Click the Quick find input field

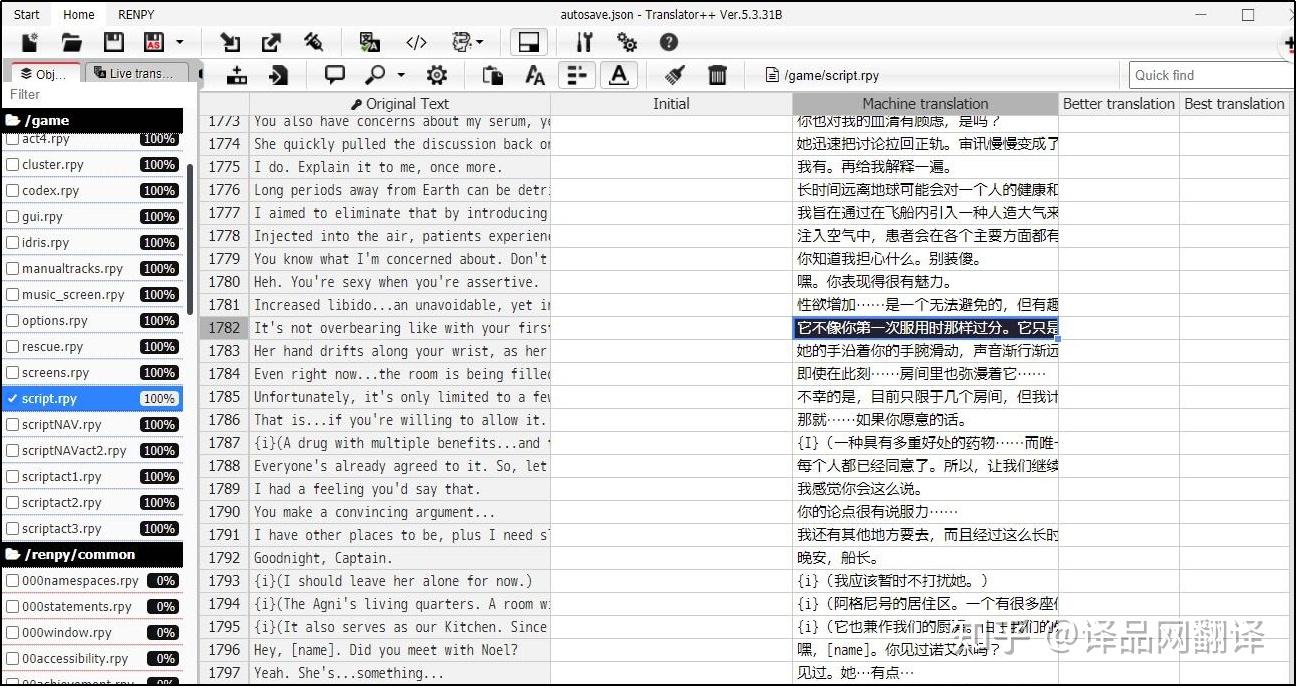[1210, 74]
